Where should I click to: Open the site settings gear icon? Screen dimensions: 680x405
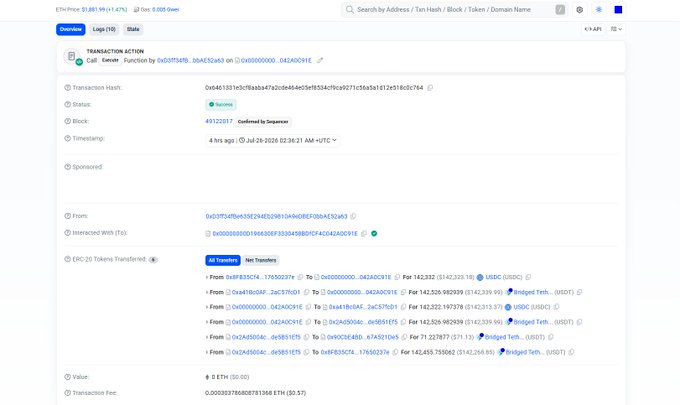tap(579, 10)
